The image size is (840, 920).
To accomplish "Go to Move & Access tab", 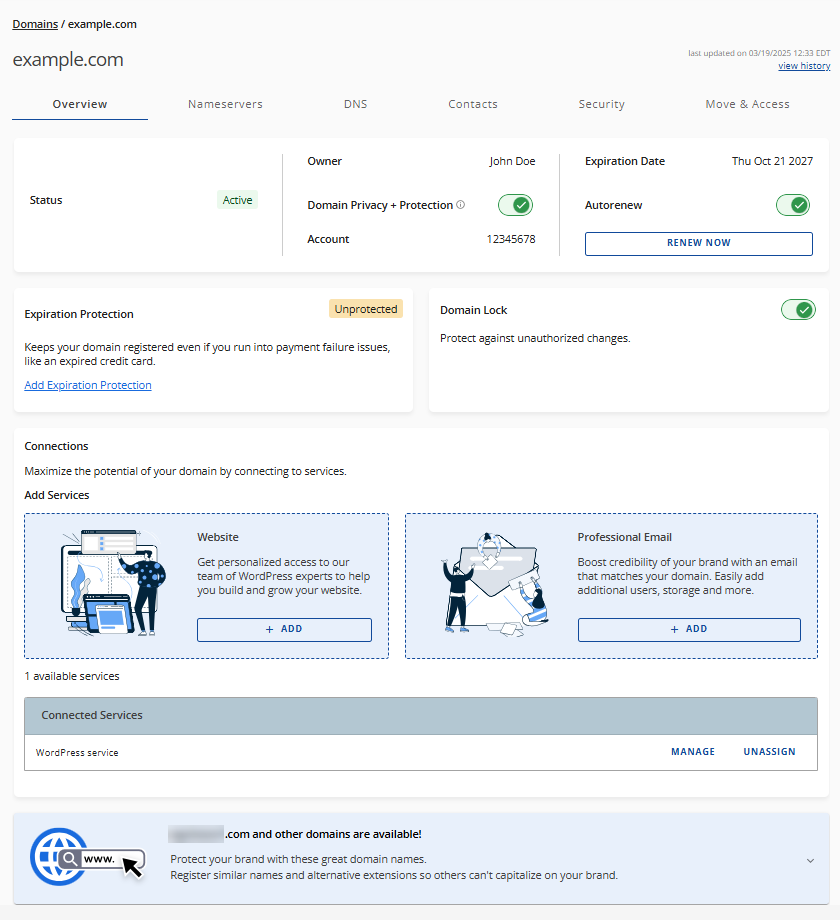I will [747, 103].
